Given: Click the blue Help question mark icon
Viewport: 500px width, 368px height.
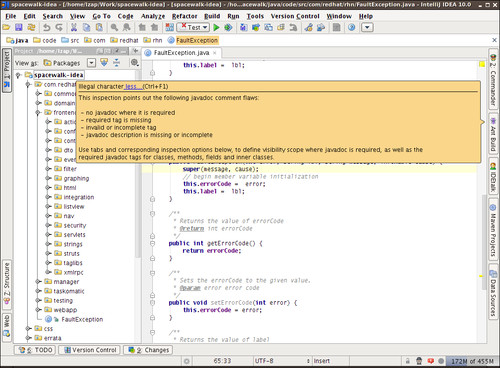Looking at the screenshot, I should [x=351, y=27].
